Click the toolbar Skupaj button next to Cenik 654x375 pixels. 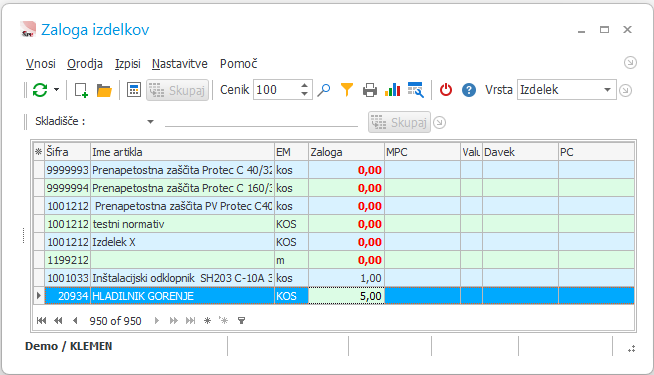(x=177, y=90)
